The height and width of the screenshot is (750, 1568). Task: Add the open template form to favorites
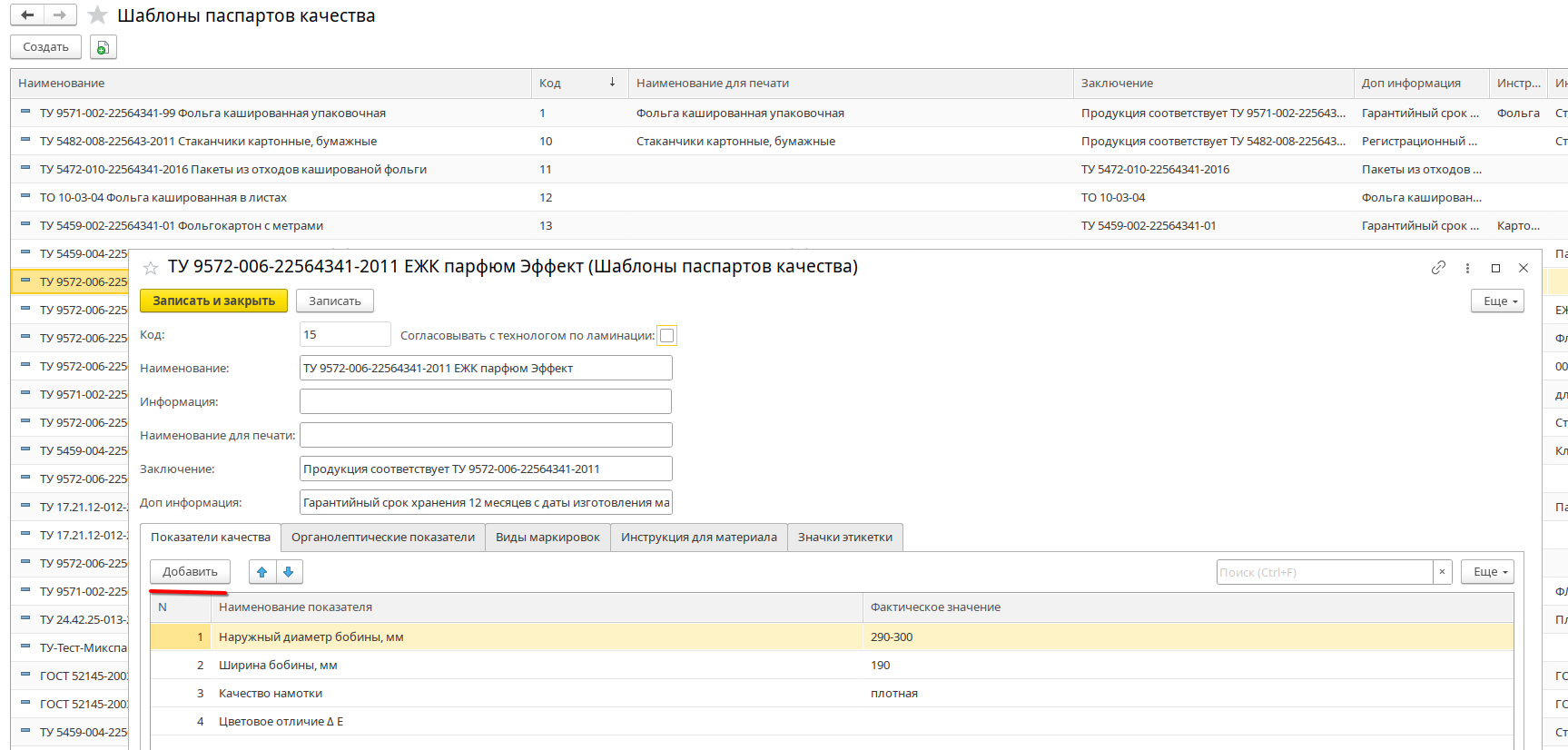tap(151, 268)
